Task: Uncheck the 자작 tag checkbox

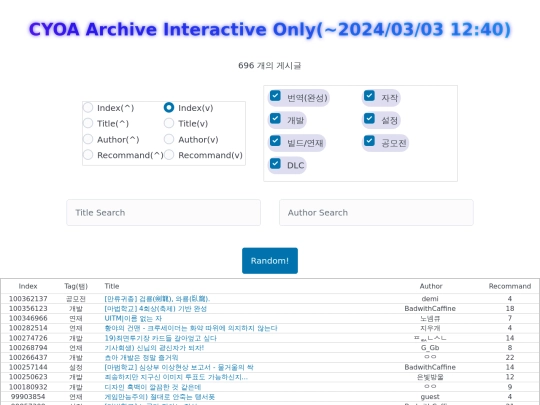Action: pos(369,96)
